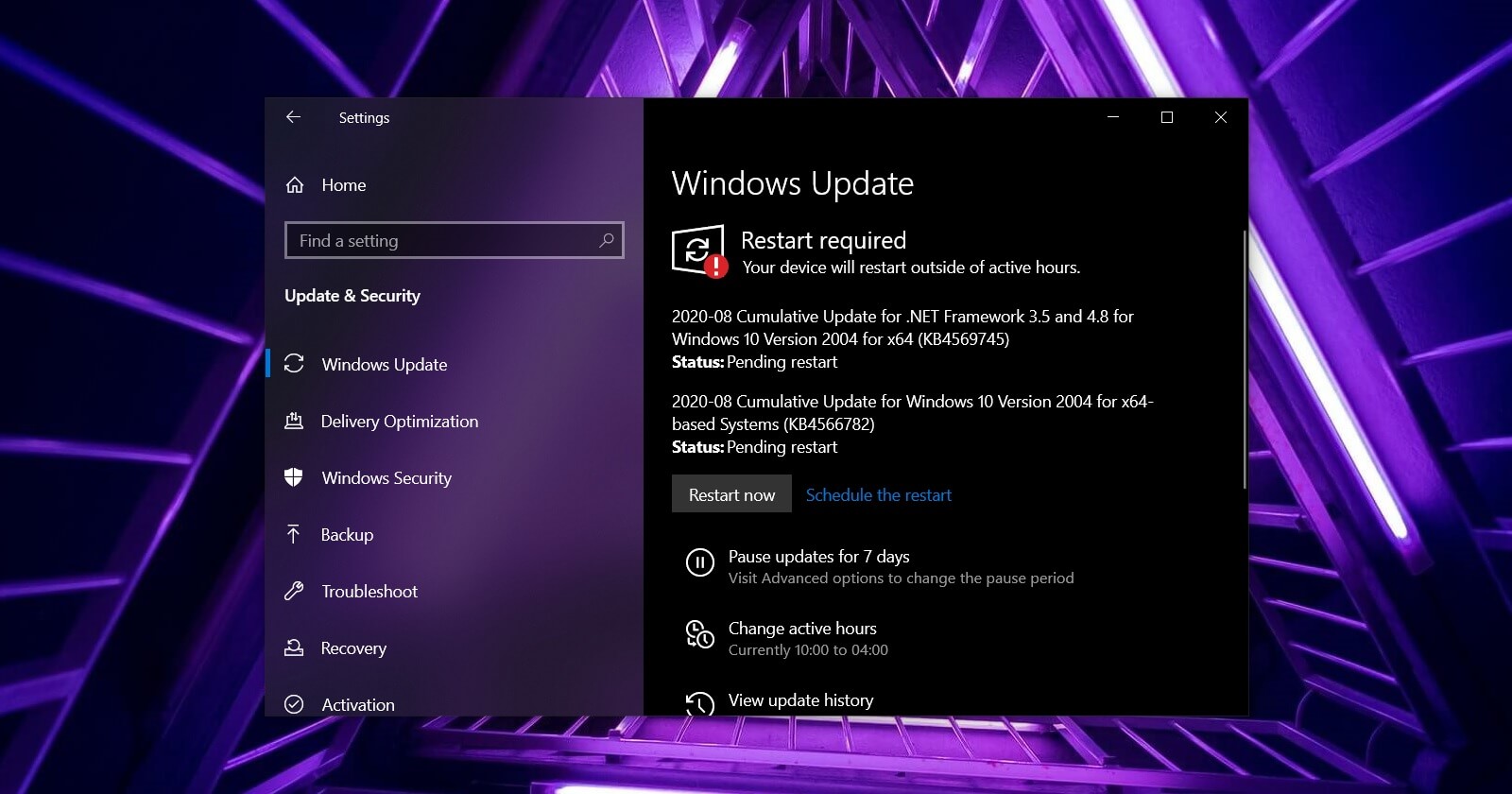Screen dimensions: 1512x794
Task: Click the KB4566782 cumulative update text
Action: pos(913,412)
